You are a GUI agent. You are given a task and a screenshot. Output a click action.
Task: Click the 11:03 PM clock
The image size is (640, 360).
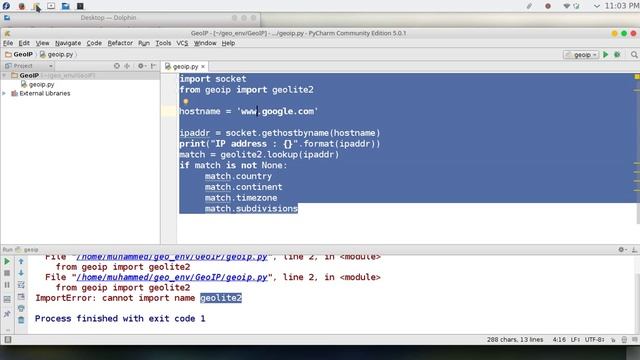coord(622,6)
